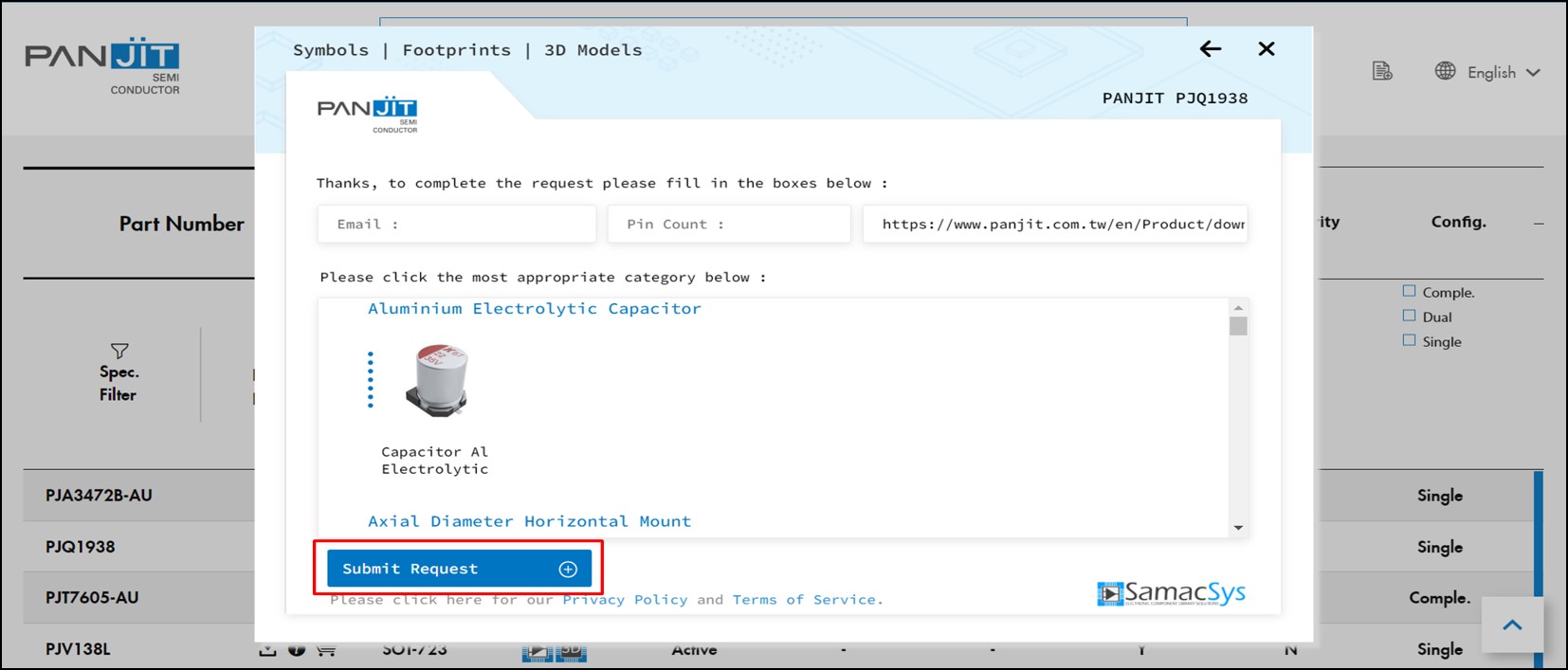
Task: Click the Symbols heading text
Action: [331, 50]
